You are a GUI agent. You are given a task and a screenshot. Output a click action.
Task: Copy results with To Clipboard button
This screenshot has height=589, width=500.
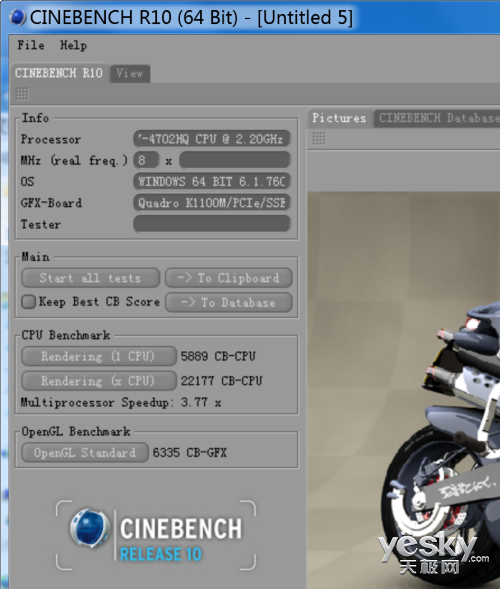pyautogui.click(x=228, y=278)
